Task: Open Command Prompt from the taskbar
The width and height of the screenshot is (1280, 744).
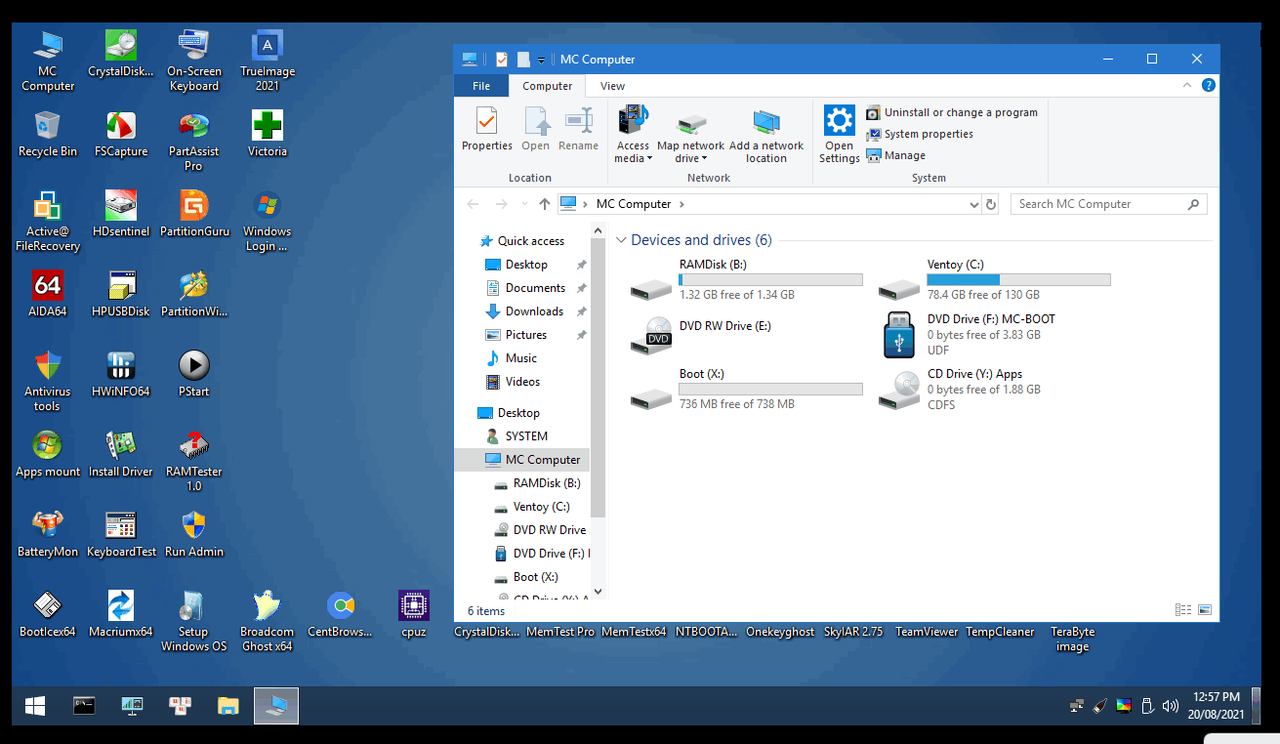Action: [x=84, y=706]
